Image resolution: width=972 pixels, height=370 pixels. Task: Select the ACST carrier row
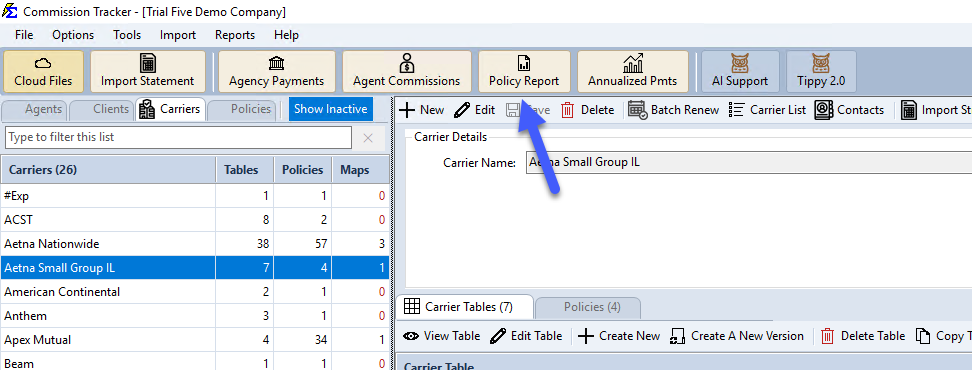195,220
